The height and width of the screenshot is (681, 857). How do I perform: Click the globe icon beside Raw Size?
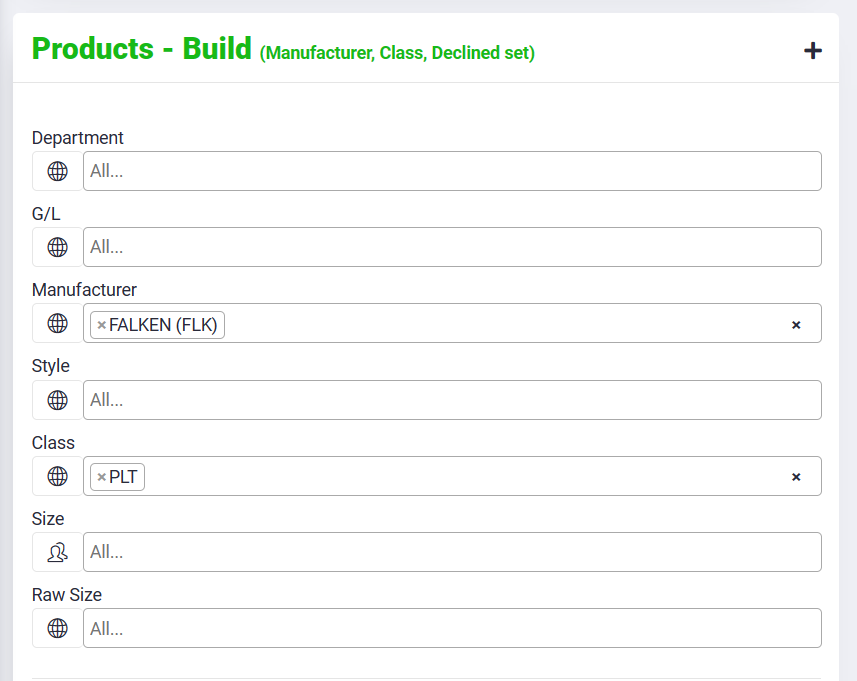point(58,628)
